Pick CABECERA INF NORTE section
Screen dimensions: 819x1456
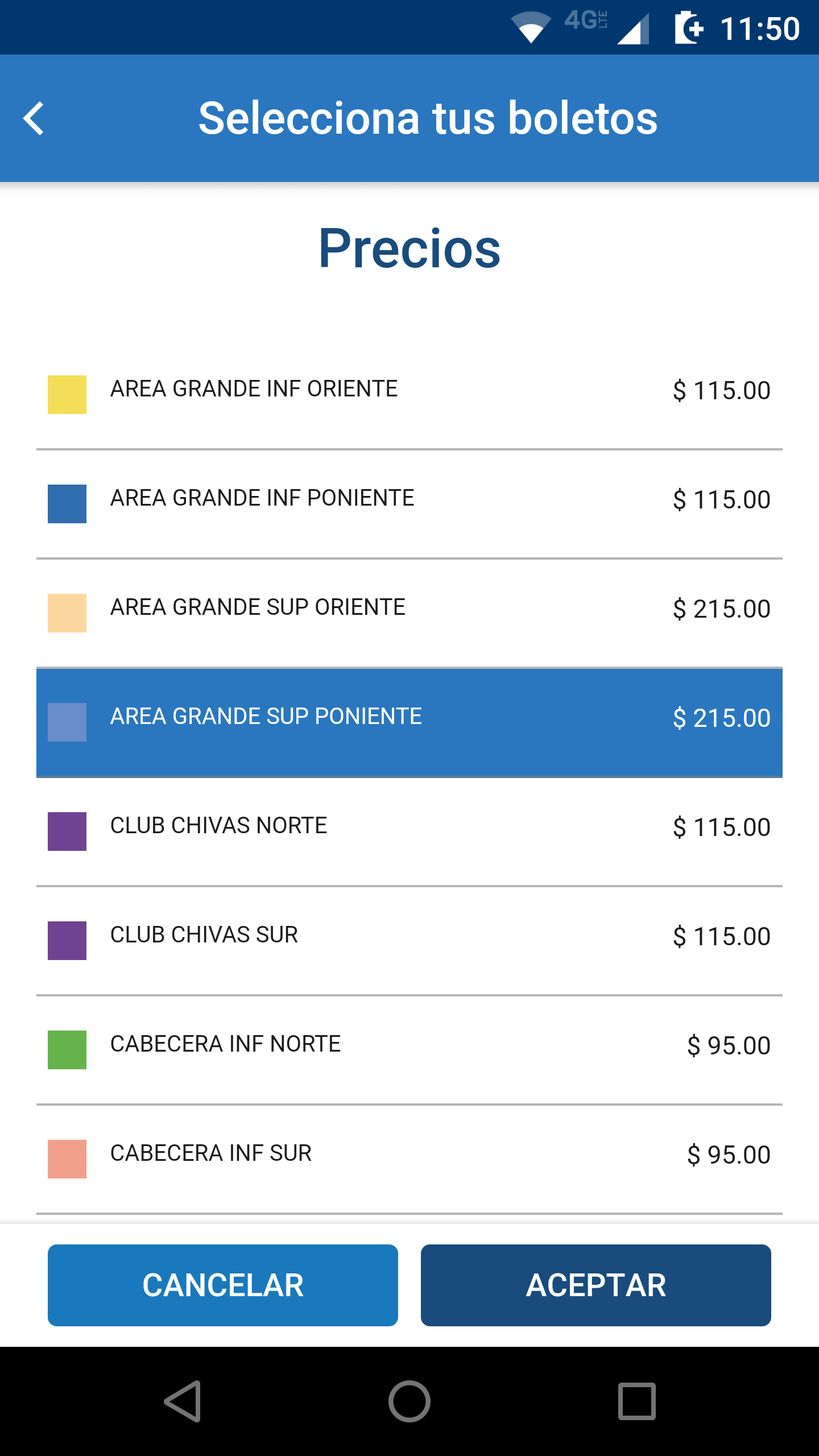point(409,1050)
